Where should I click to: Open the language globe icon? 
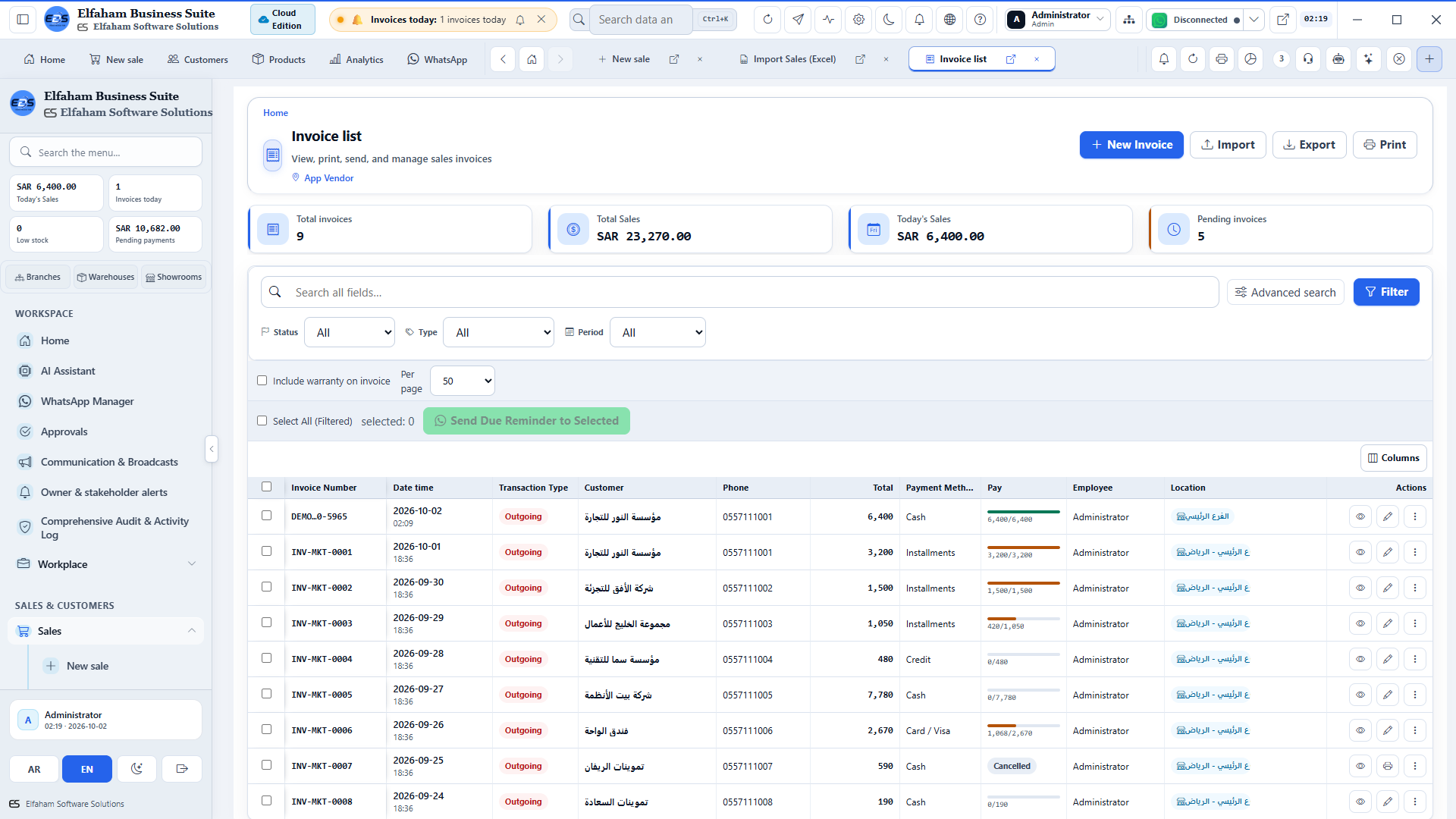949,20
